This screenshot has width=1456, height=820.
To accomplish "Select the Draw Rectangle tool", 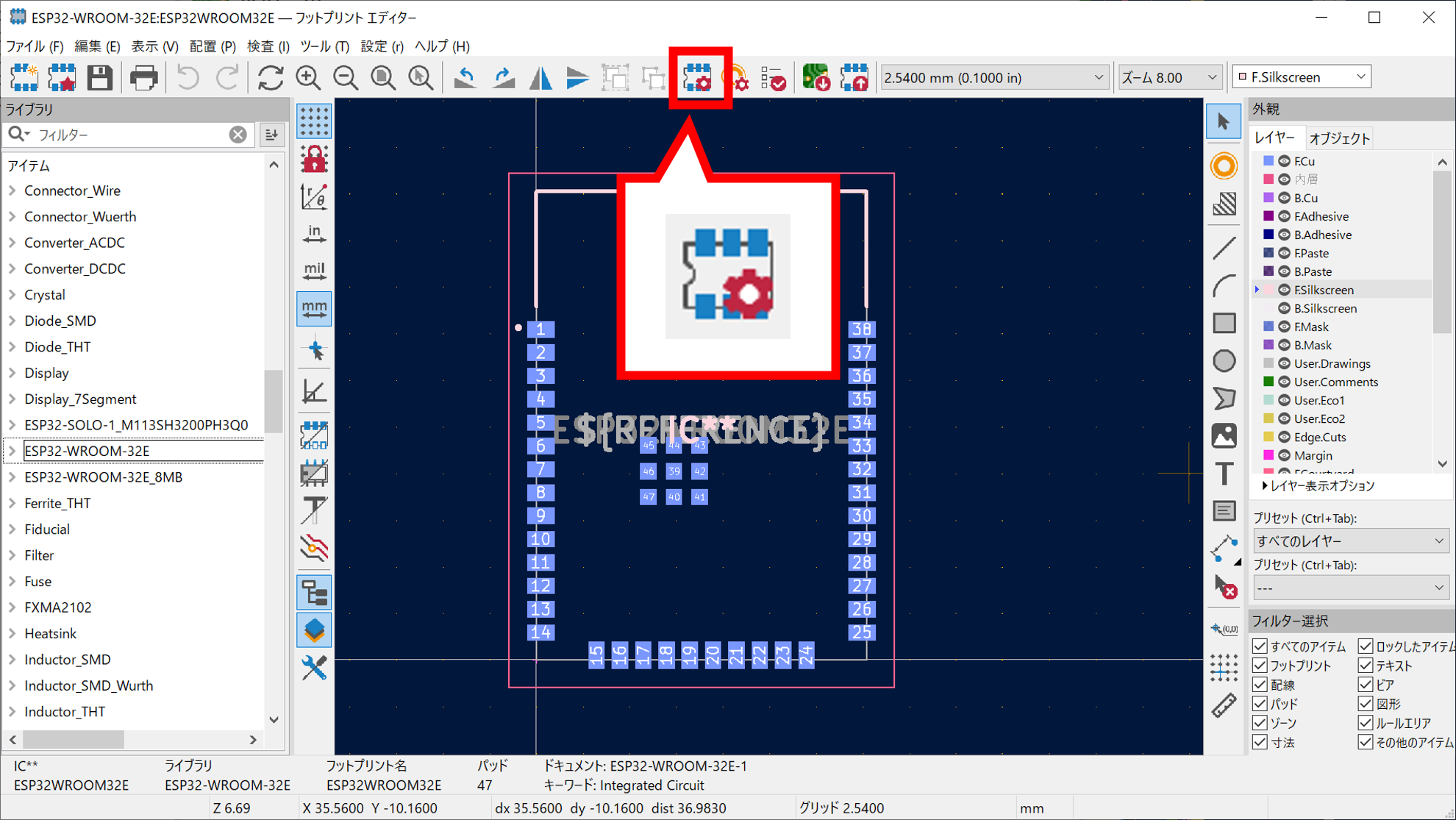I will (1224, 323).
